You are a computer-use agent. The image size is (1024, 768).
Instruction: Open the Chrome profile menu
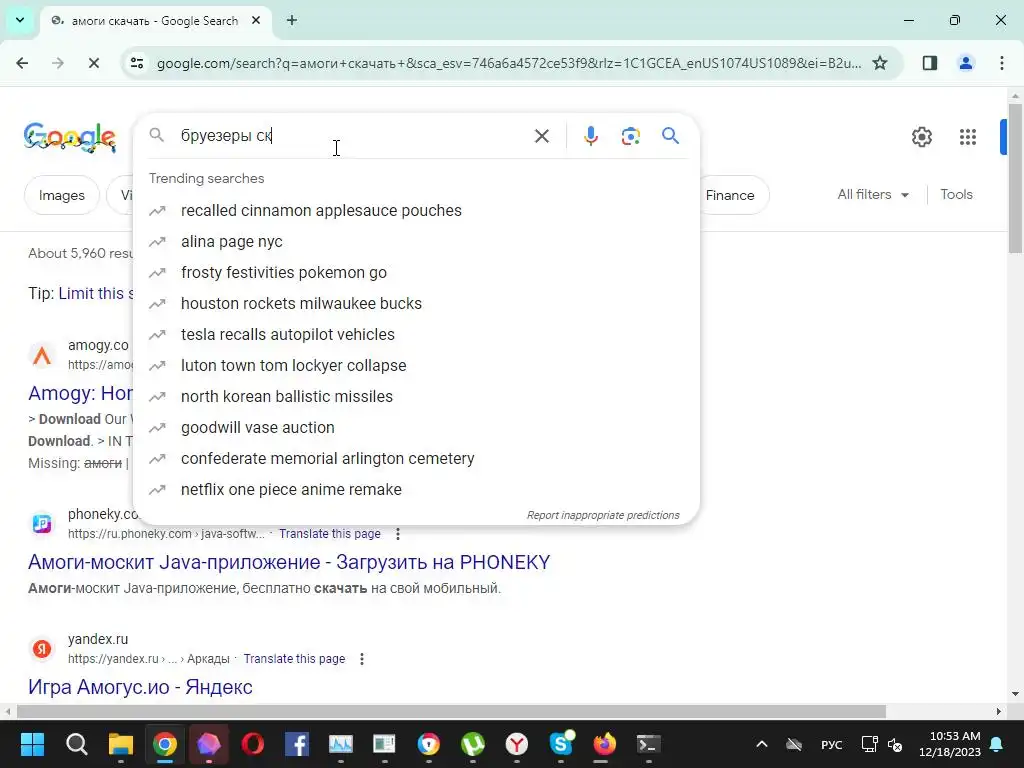pyautogui.click(x=966, y=63)
